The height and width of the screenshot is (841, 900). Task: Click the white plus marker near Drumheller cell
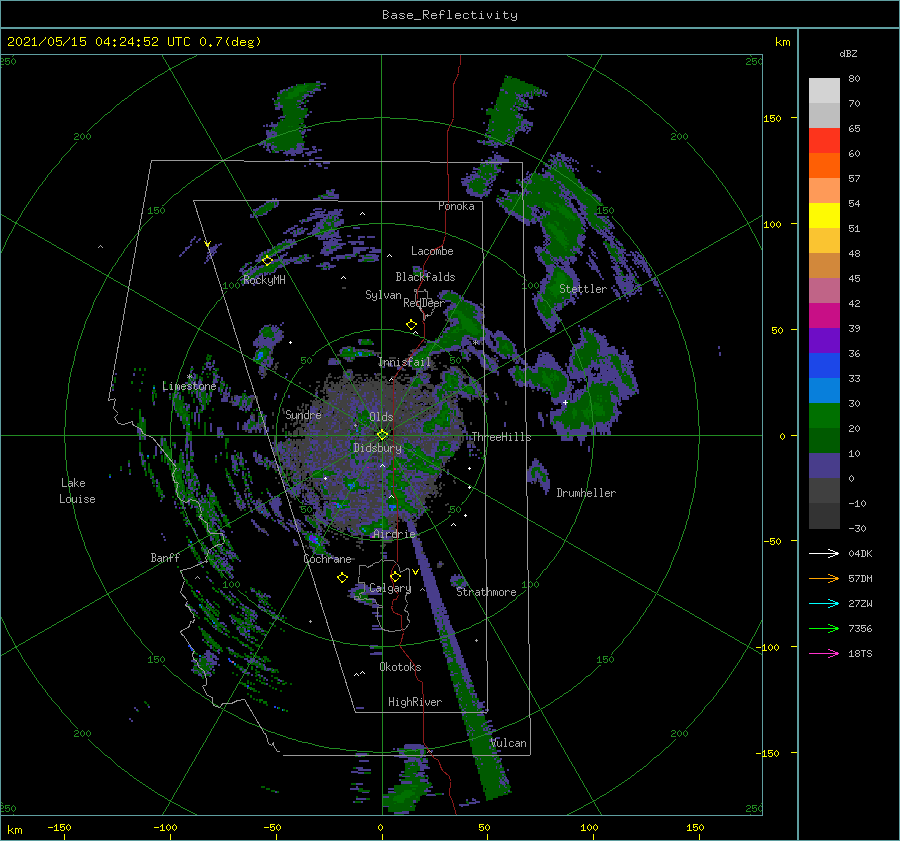pyautogui.click(x=565, y=402)
